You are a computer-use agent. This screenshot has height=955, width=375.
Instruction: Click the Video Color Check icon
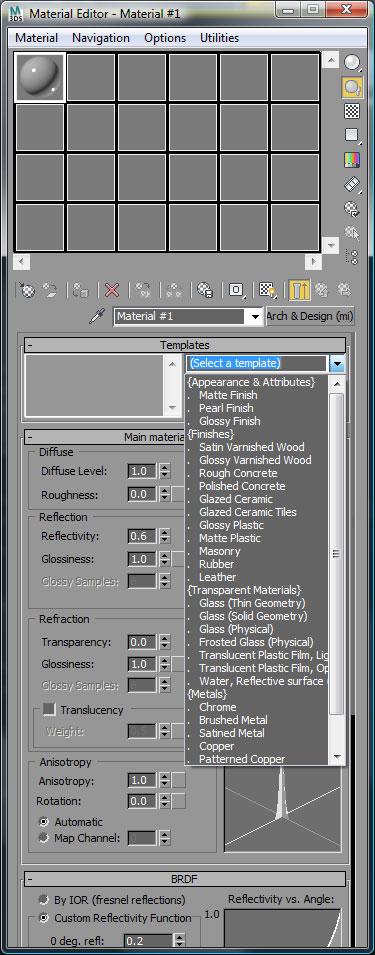tap(352, 160)
